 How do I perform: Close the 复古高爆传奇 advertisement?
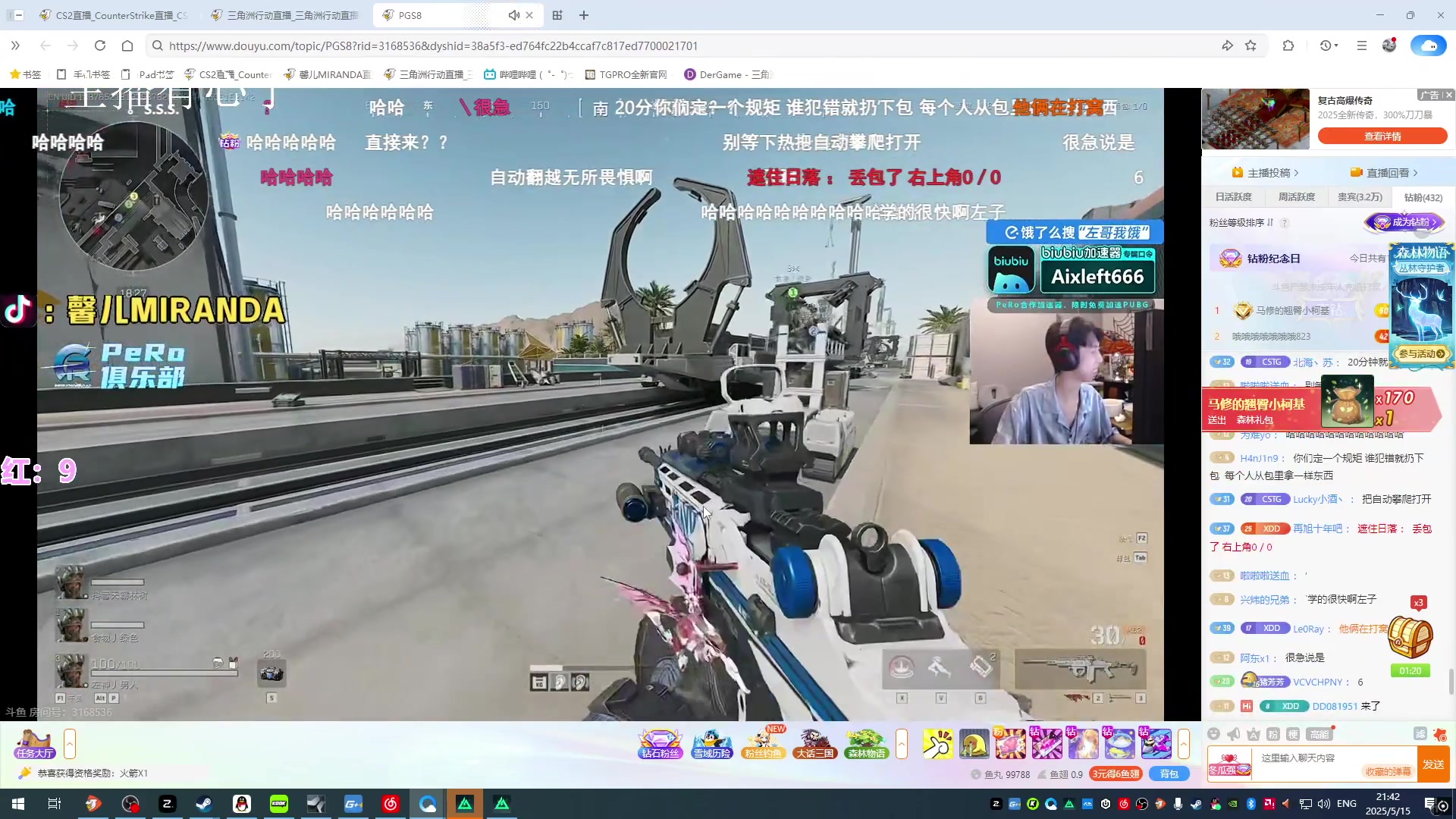tap(1448, 95)
